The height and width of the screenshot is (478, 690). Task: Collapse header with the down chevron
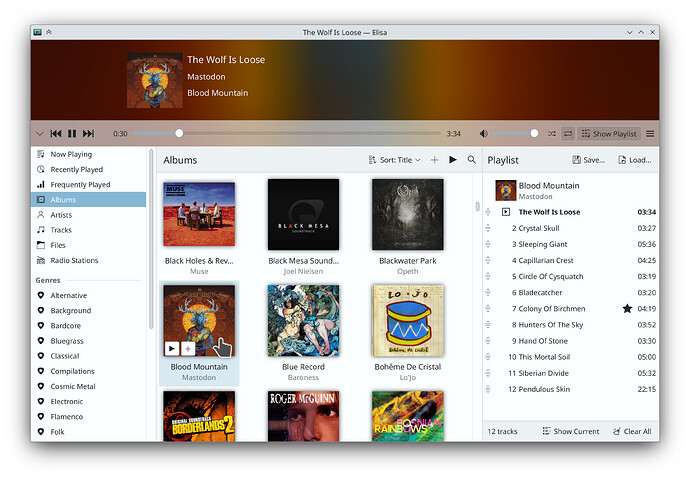pyautogui.click(x=40, y=134)
